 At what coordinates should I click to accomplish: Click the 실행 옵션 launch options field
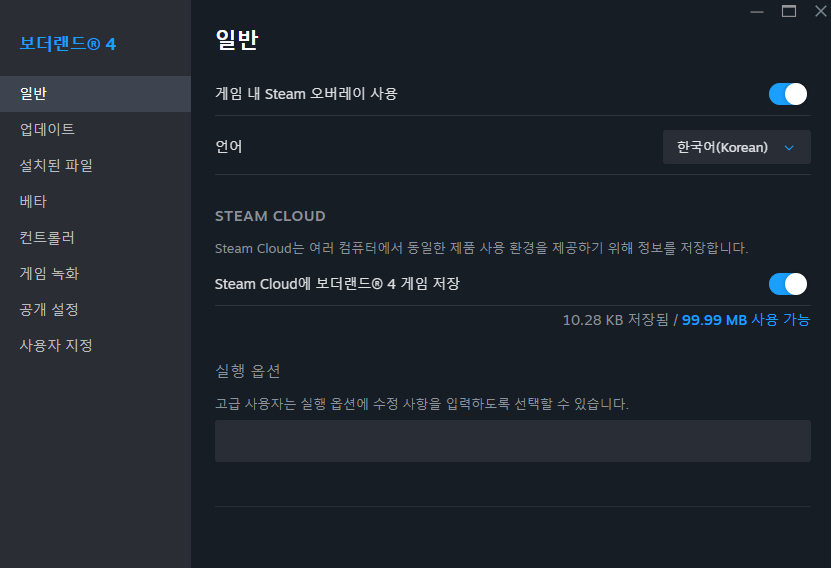[x=512, y=441]
